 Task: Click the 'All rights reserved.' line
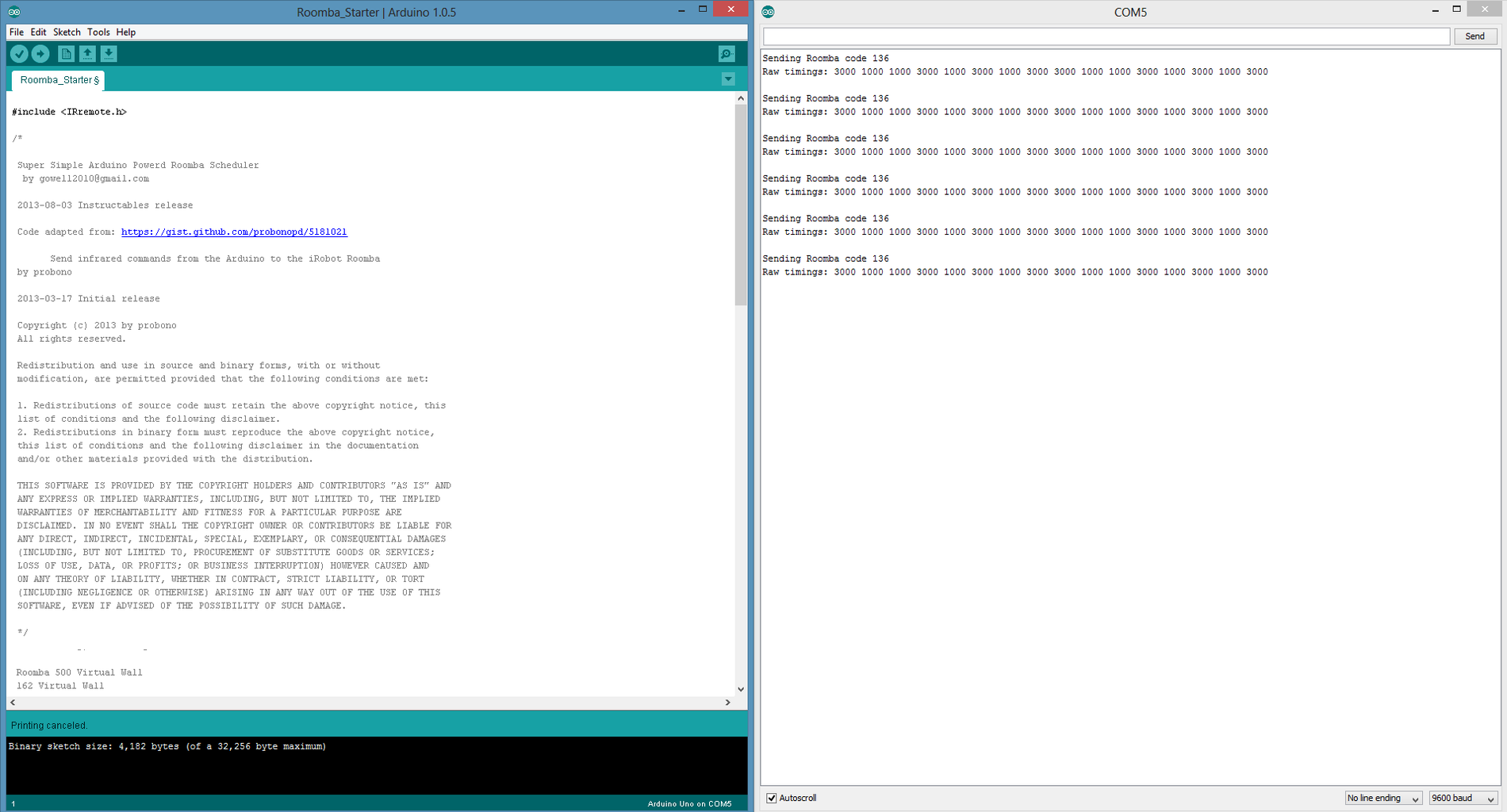[71, 339]
